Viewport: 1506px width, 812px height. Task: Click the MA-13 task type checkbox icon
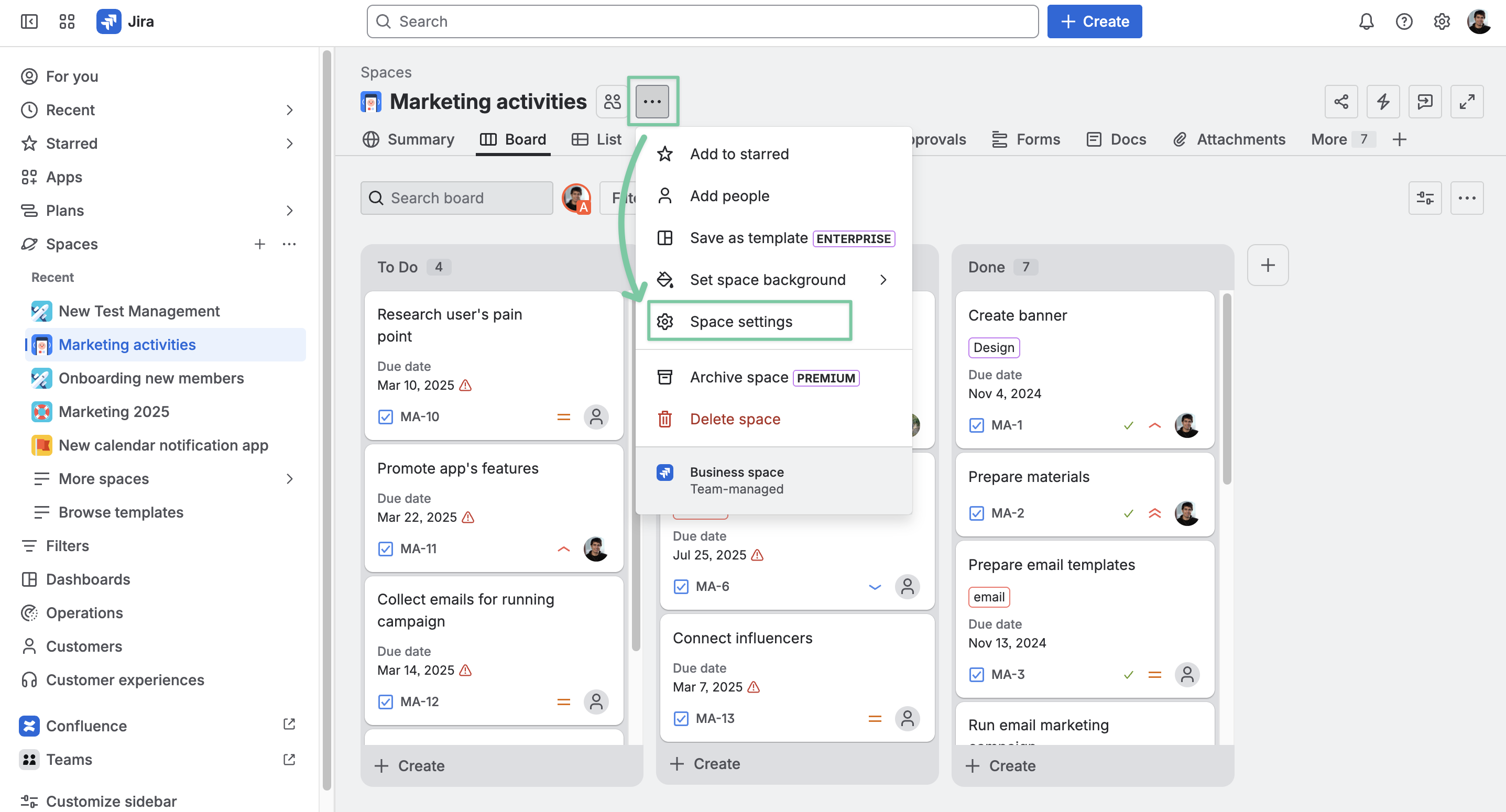pos(681,718)
